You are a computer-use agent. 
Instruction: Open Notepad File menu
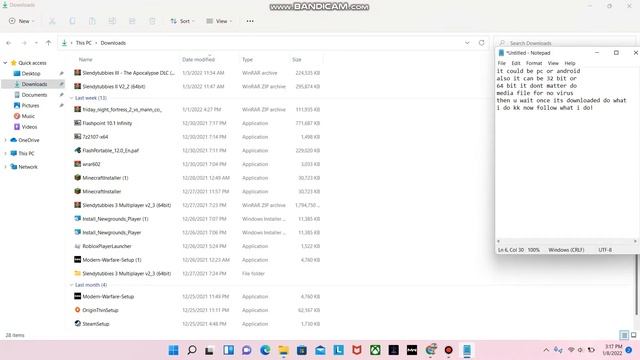[502, 63]
